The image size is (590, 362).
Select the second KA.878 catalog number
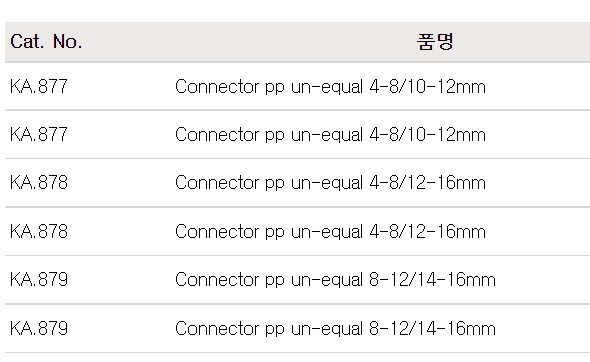tap(39, 231)
